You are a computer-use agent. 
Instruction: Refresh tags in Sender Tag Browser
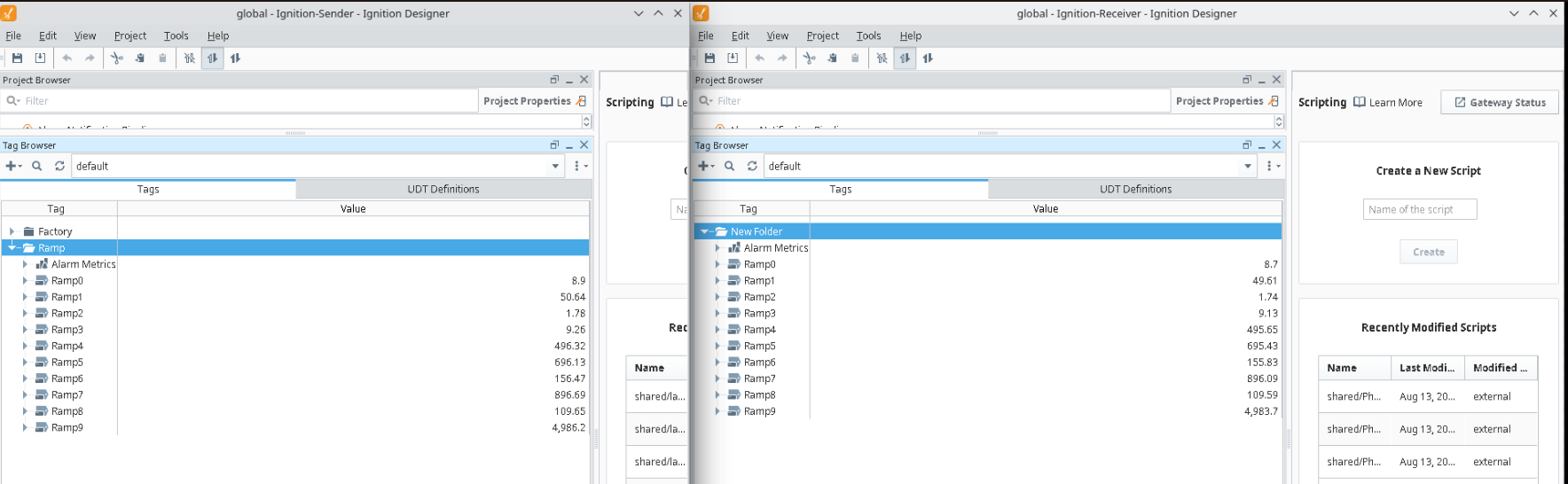59,166
